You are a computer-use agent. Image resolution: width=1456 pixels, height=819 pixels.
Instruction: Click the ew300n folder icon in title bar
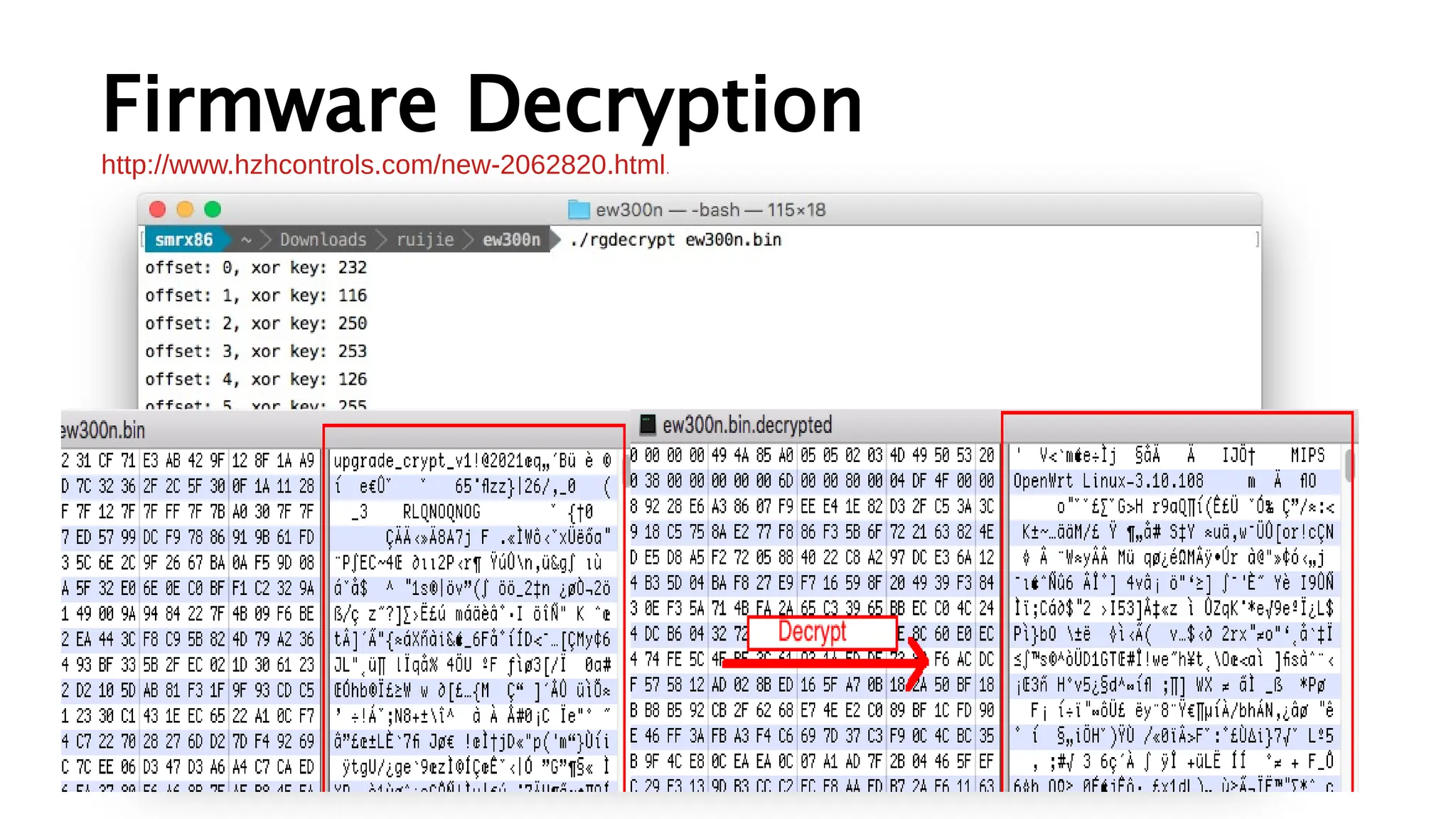(579, 210)
